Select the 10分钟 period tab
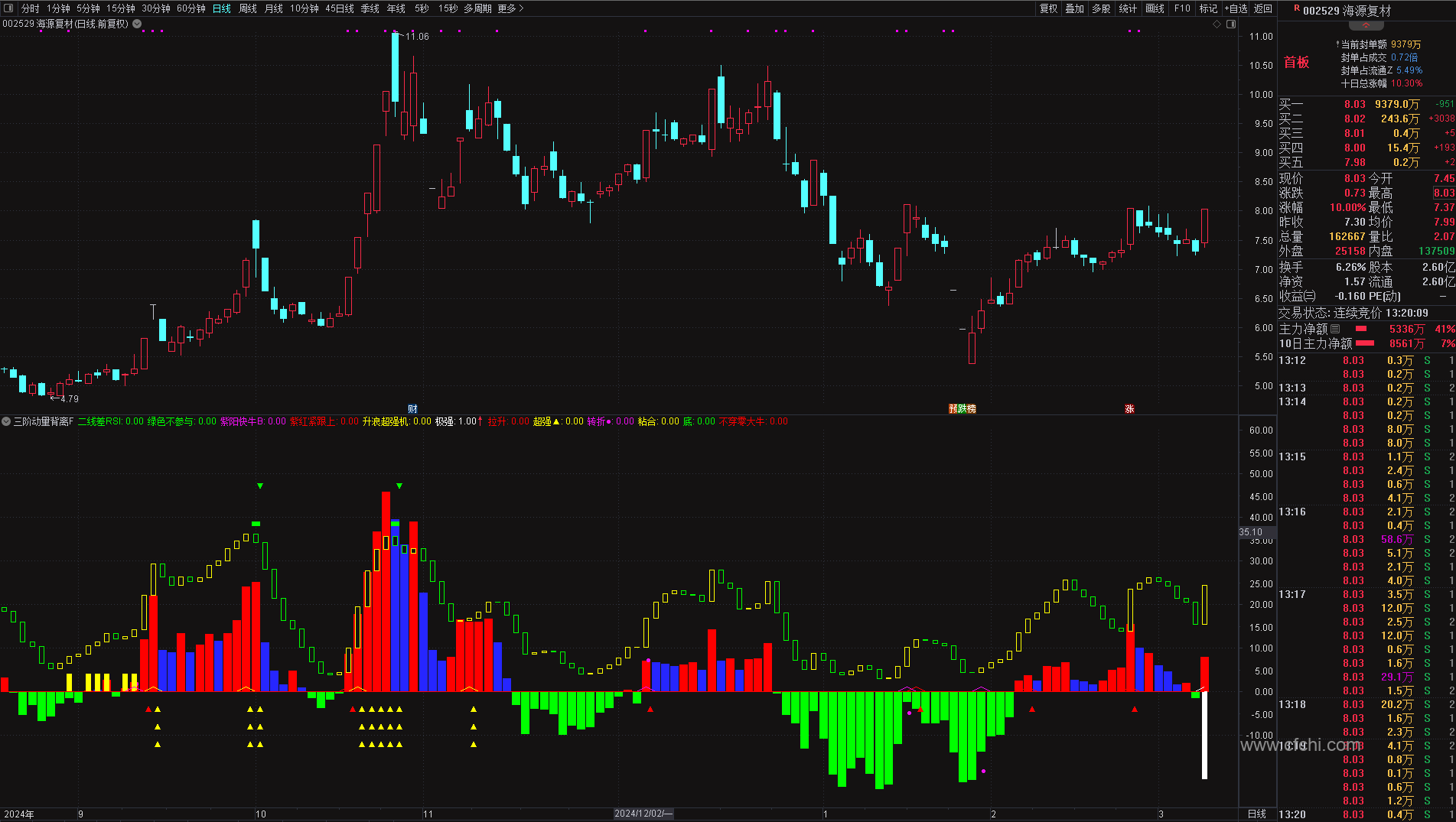Viewport: 1456px width, 822px height. click(305, 8)
